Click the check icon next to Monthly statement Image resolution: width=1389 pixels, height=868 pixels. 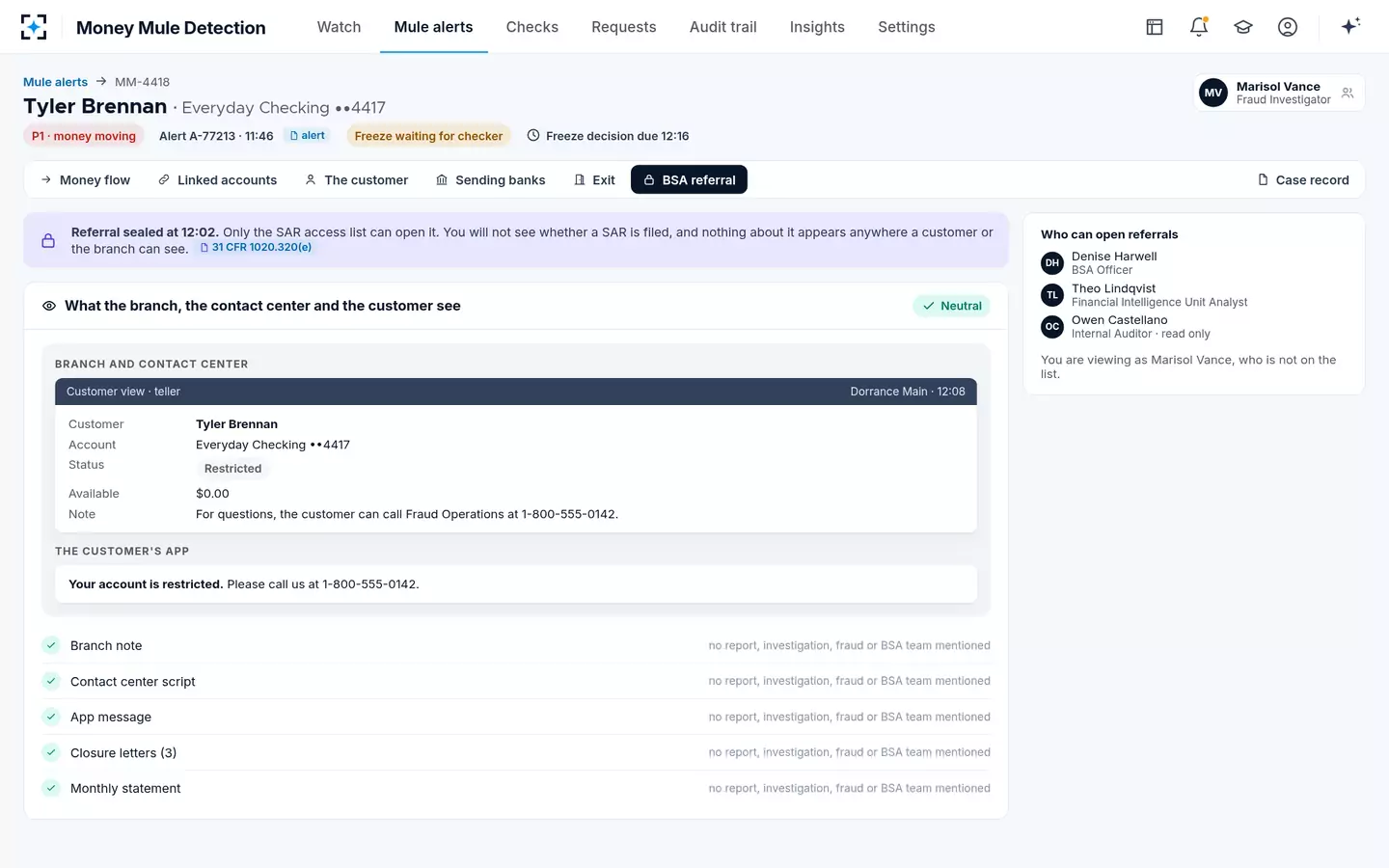(51, 788)
